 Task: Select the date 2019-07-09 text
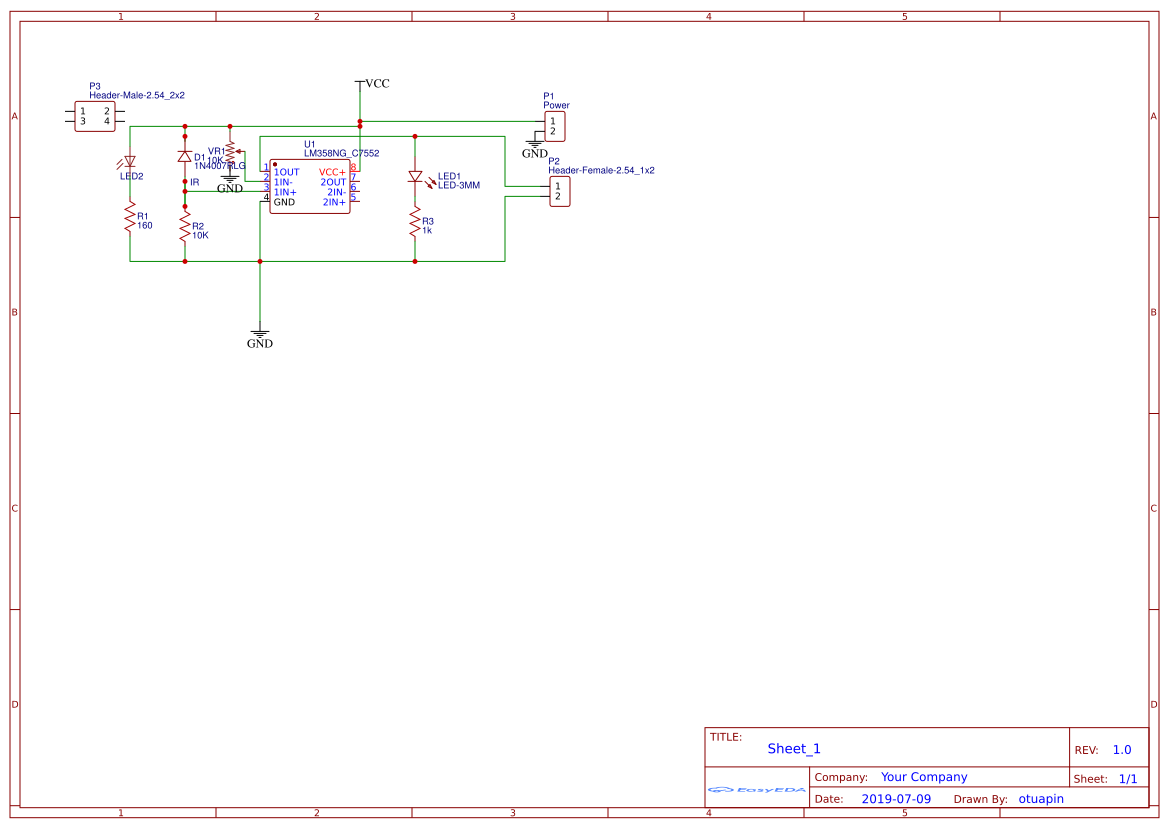pyautogui.click(x=897, y=798)
